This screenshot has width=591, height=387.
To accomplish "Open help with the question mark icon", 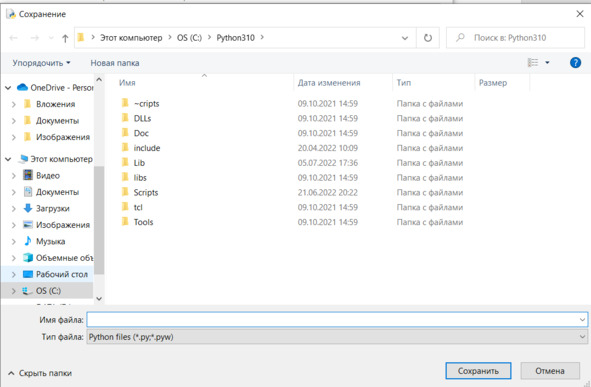I will coord(575,63).
